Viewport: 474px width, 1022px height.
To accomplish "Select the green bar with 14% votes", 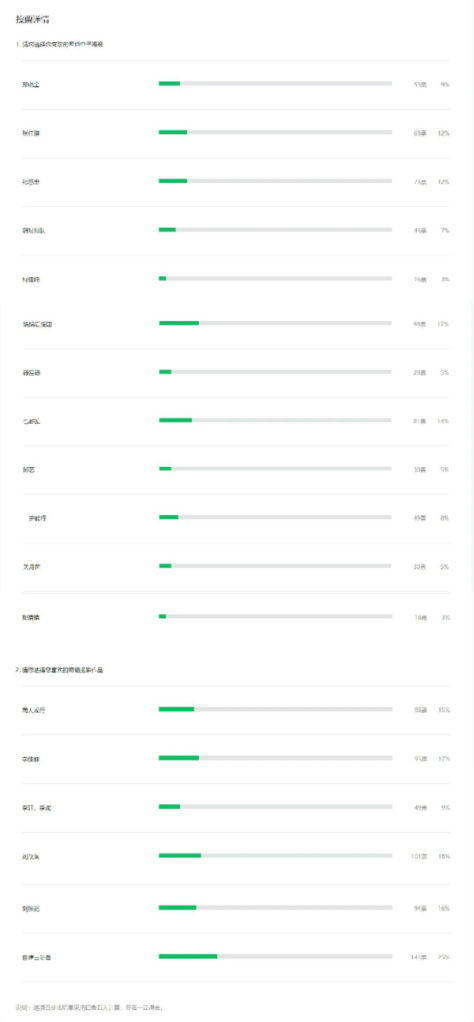I will (275, 420).
